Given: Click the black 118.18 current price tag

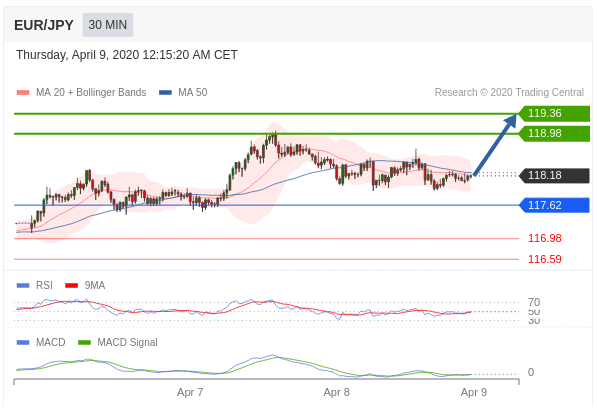Looking at the screenshot, I should point(554,175).
